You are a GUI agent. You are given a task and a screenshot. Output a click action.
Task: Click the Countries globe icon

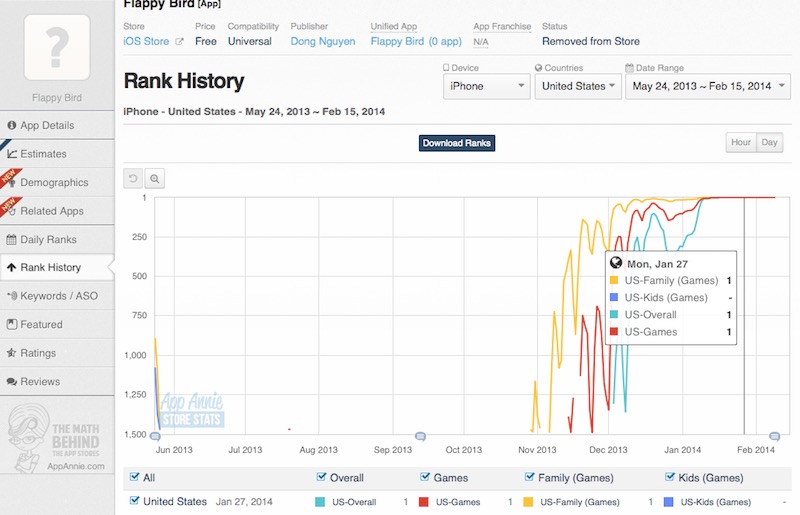pyautogui.click(x=538, y=67)
